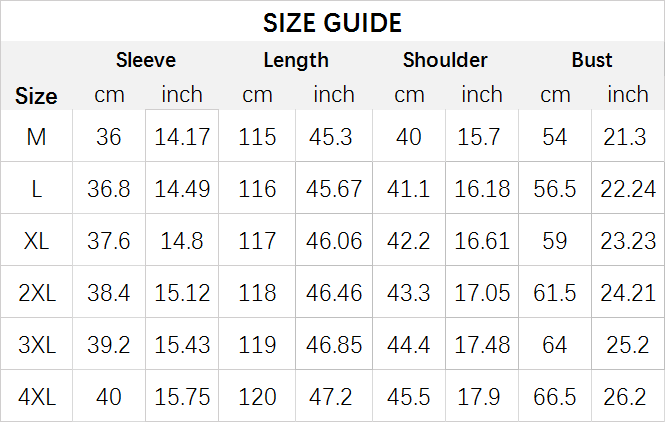Select the M size row label
Screen dimensions: 666x423
36,137
